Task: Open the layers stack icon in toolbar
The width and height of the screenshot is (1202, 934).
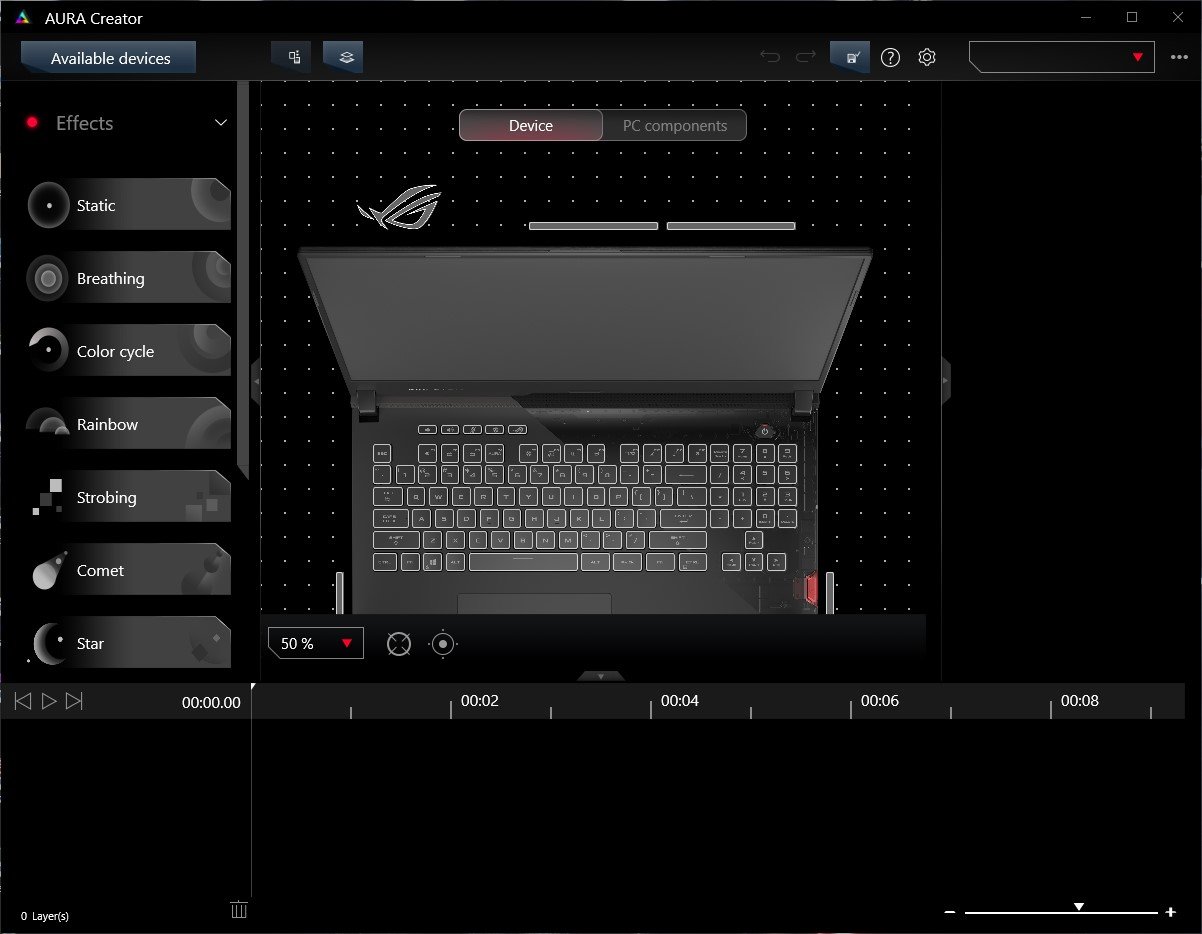Action: [343, 57]
